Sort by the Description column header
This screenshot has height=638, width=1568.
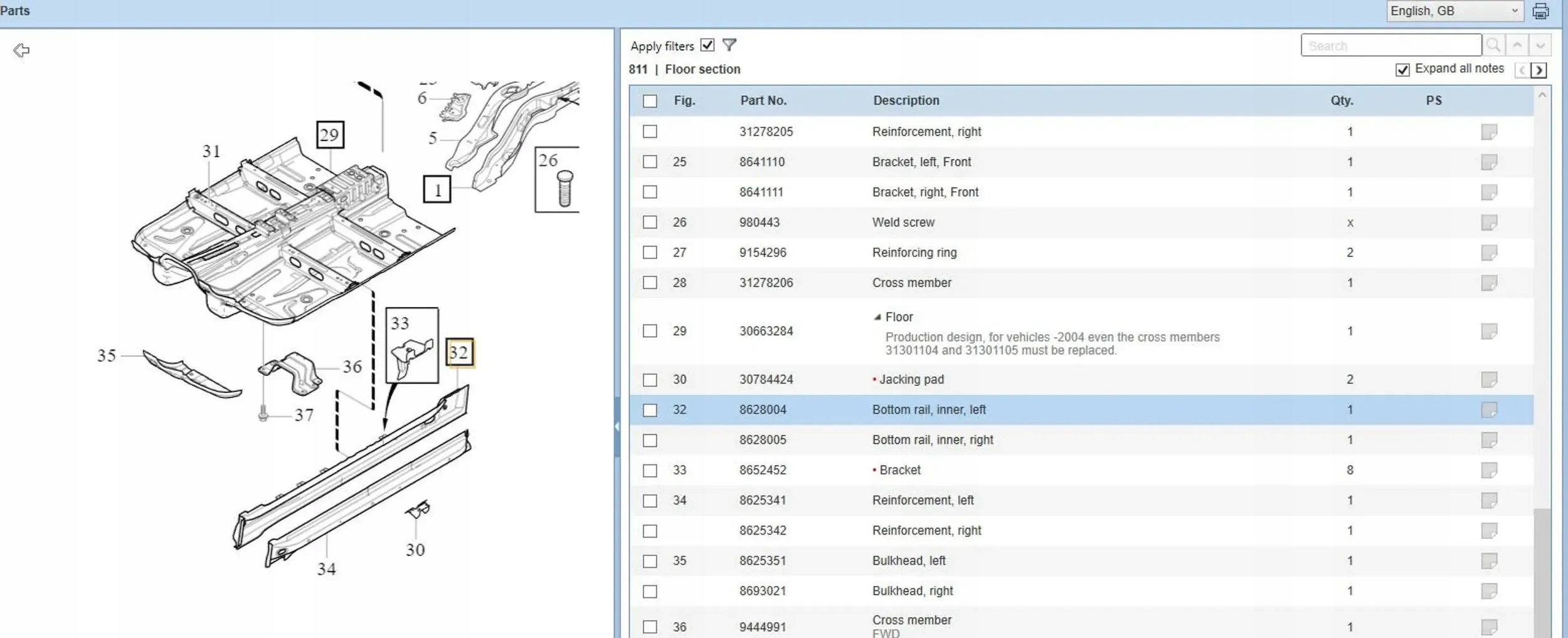(x=906, y=101)
